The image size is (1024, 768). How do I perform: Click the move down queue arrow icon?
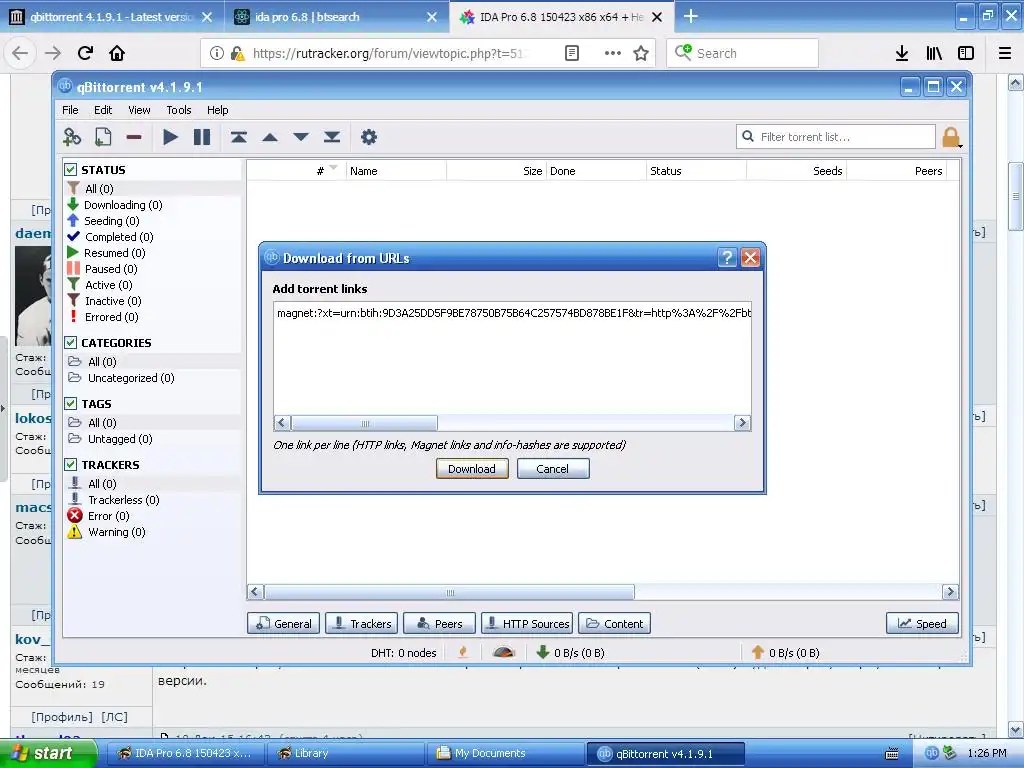coord(301,137)
